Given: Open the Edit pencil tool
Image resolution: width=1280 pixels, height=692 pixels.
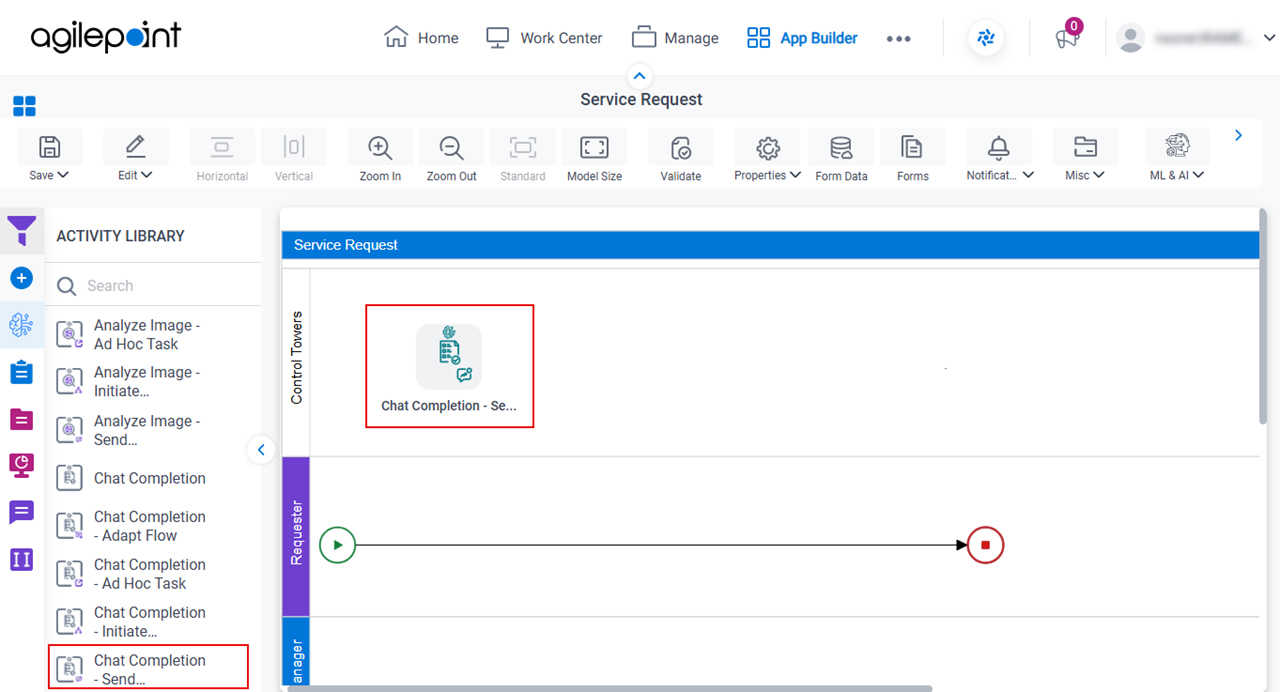Looking at the screenshot, I should click(x=135, y=147).
